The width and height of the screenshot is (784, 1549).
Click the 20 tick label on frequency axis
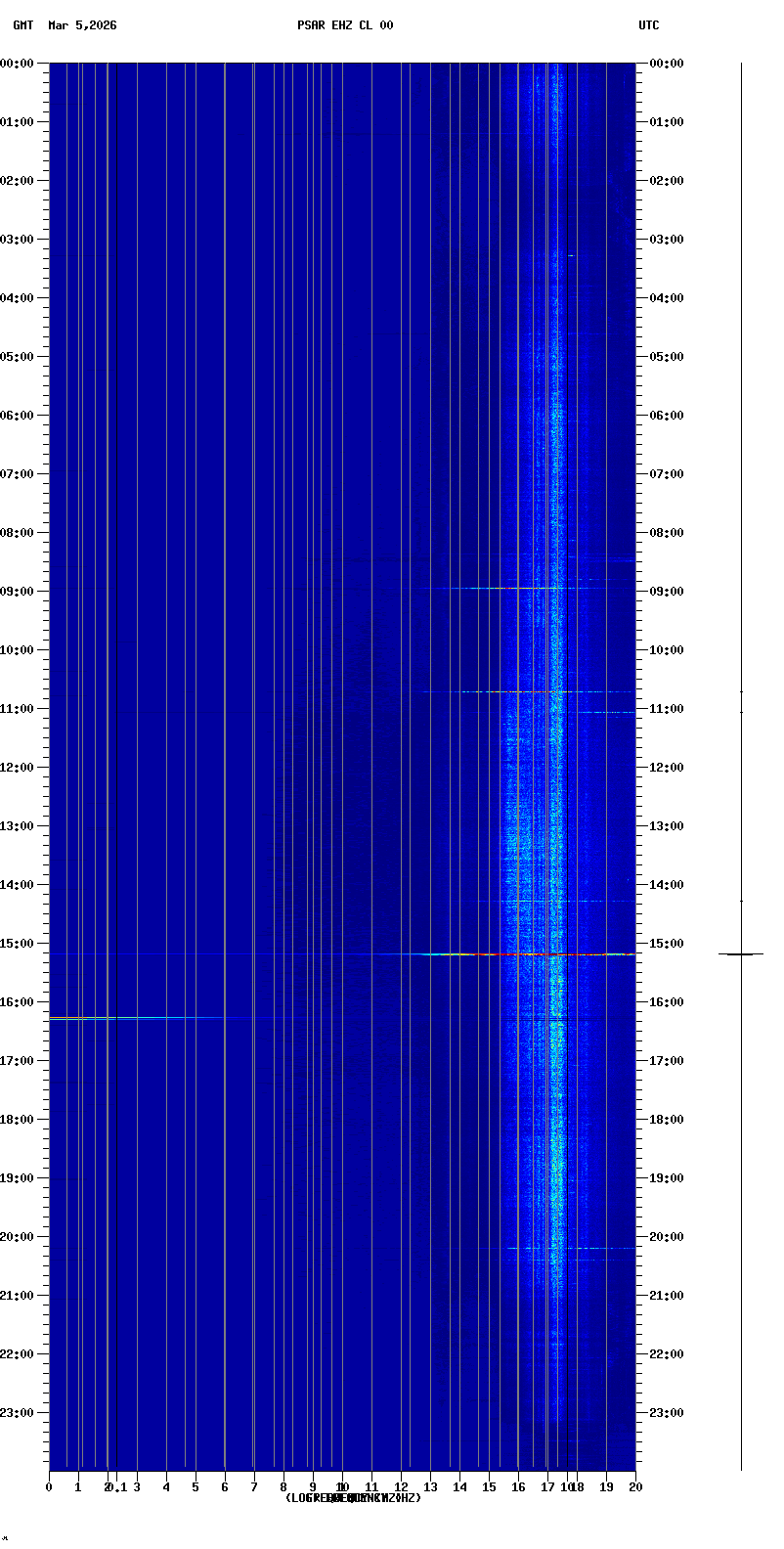(635, 1487)
